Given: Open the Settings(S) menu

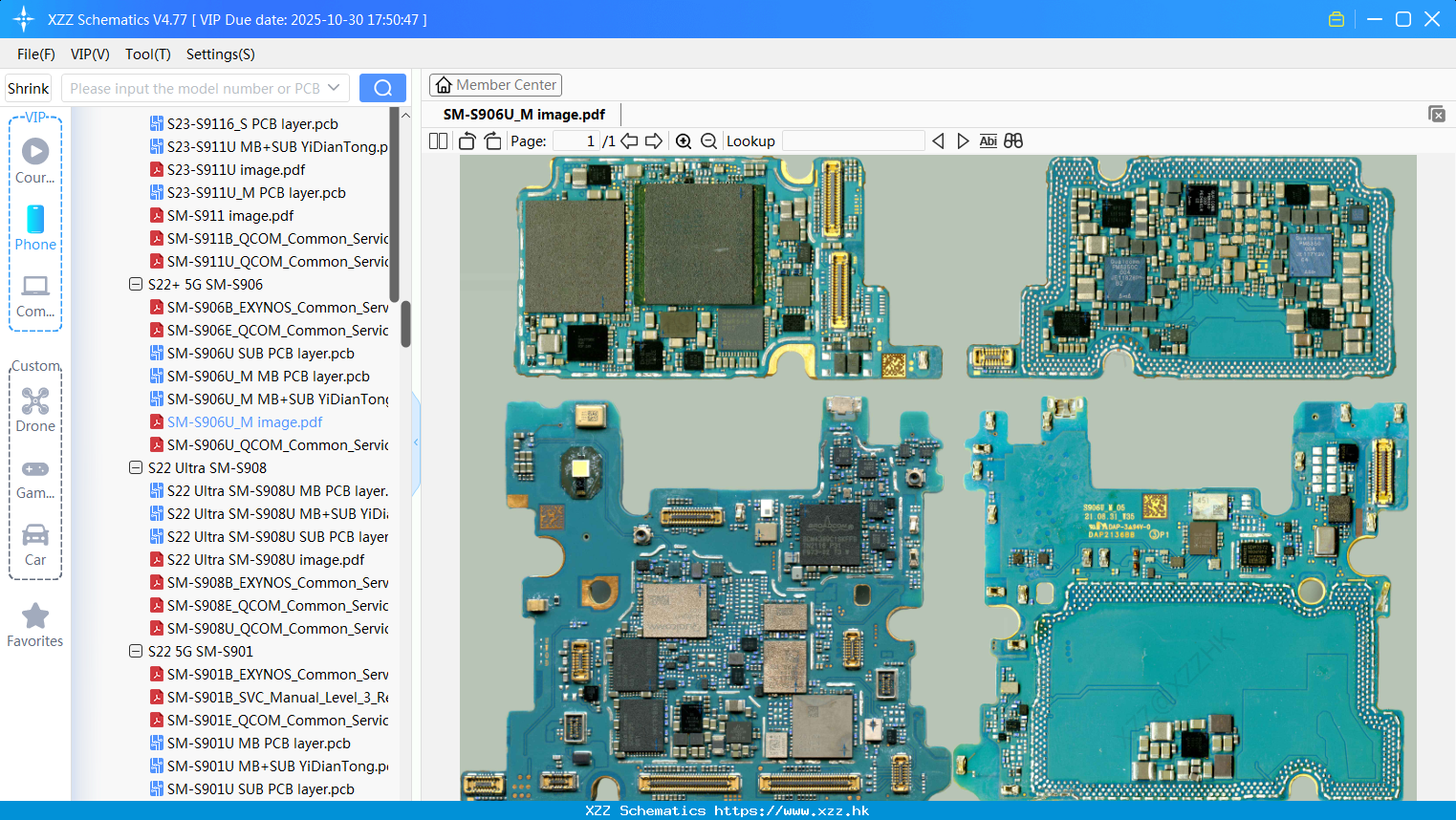Looking at the screenshot, I should [x=221, y=54].
